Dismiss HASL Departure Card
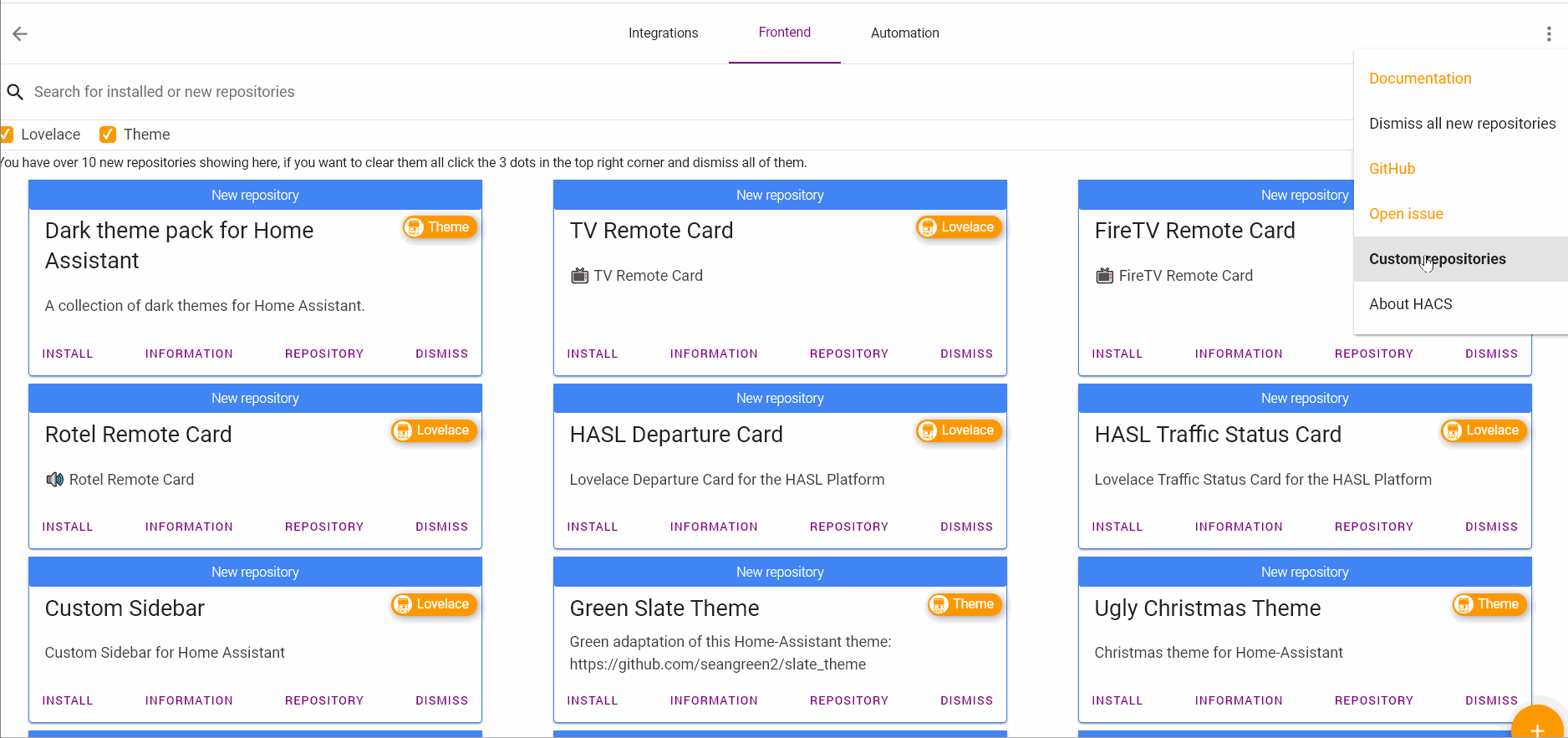Screen dimensions: 1568x738 (x=967, y=527)
